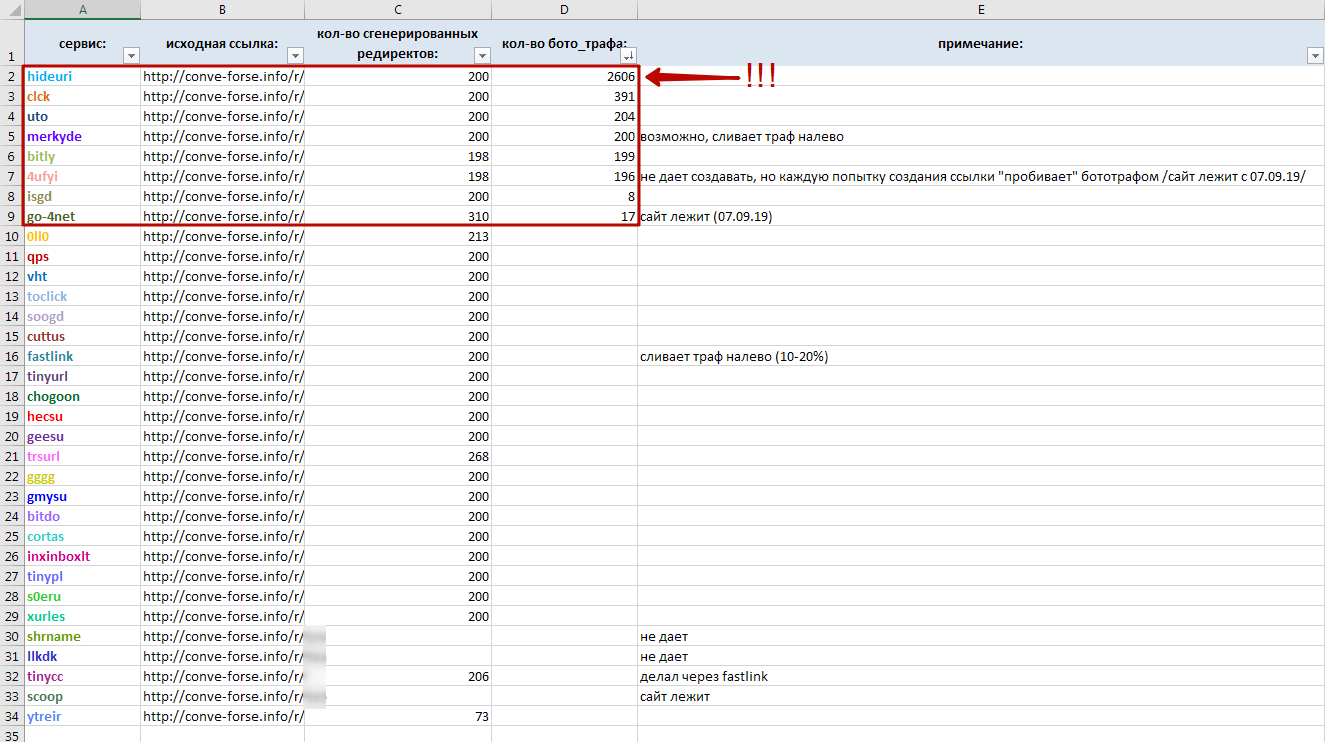This screenshot has height=742, width=1325.
Task: Open sorted filter dropdown for бото_трафа column
Action: tap(628, 56)
